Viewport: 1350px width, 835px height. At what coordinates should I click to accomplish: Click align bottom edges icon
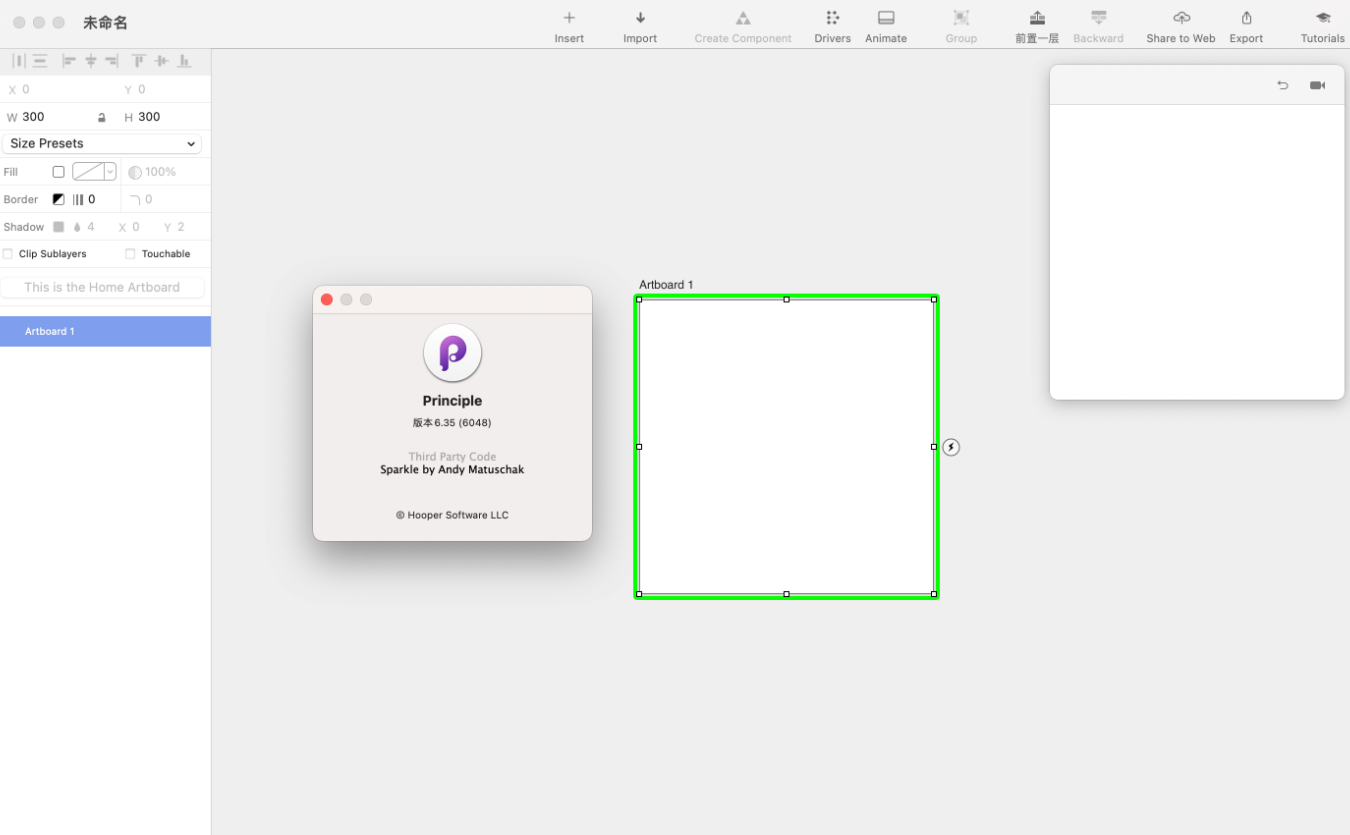[x=184, y=61]
